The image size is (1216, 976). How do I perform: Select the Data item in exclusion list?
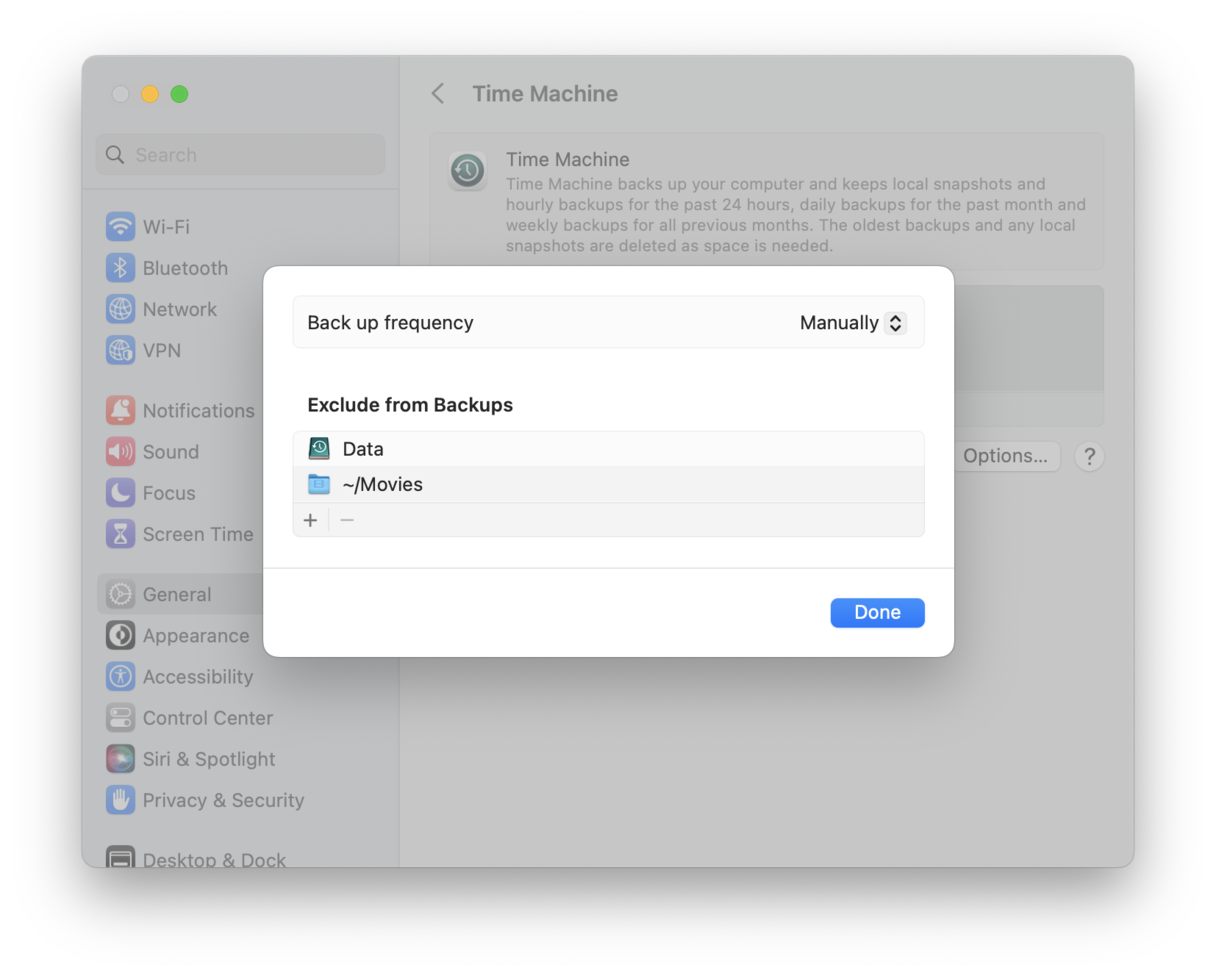[363, 449]
